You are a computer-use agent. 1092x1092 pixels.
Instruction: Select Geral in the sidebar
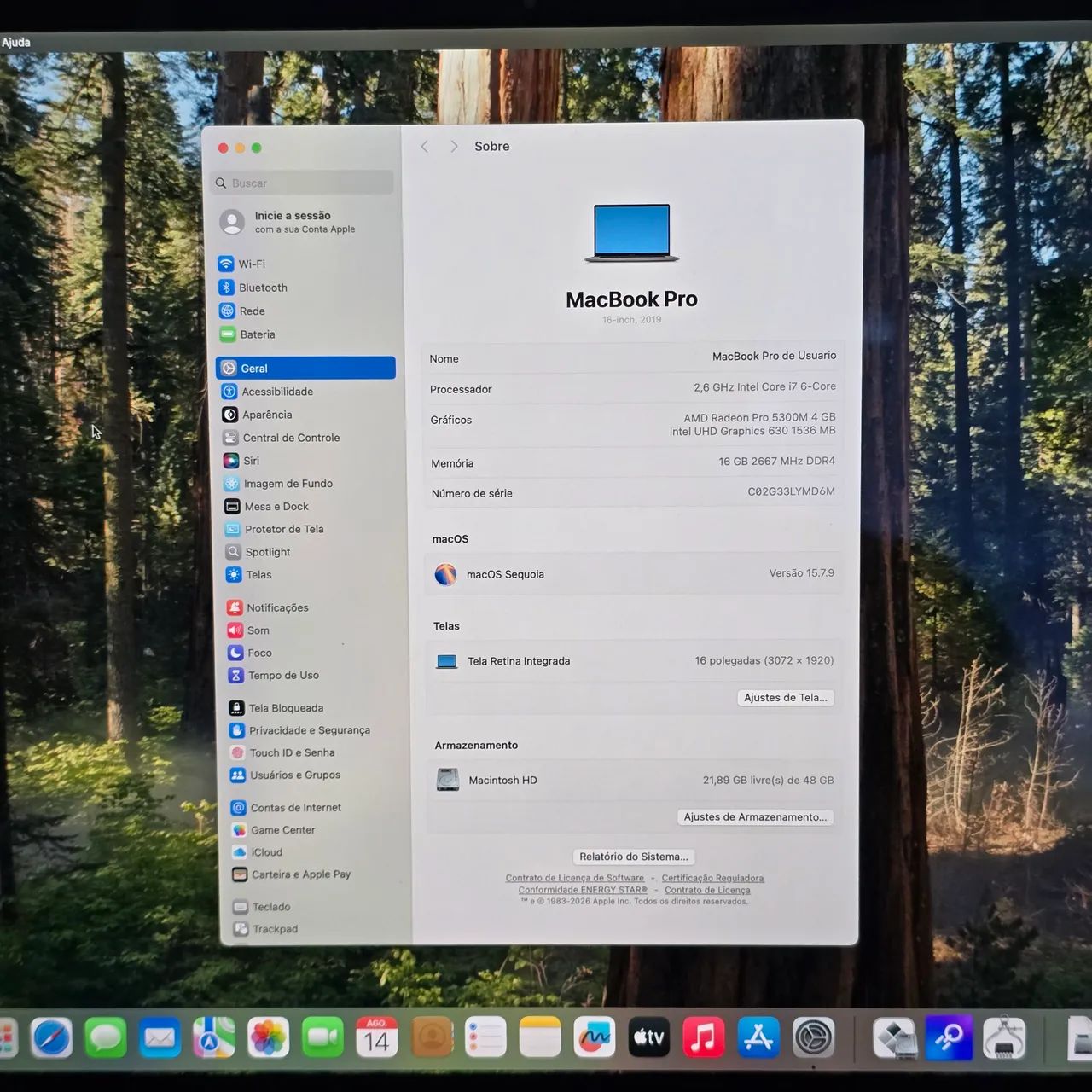(305, 368)
